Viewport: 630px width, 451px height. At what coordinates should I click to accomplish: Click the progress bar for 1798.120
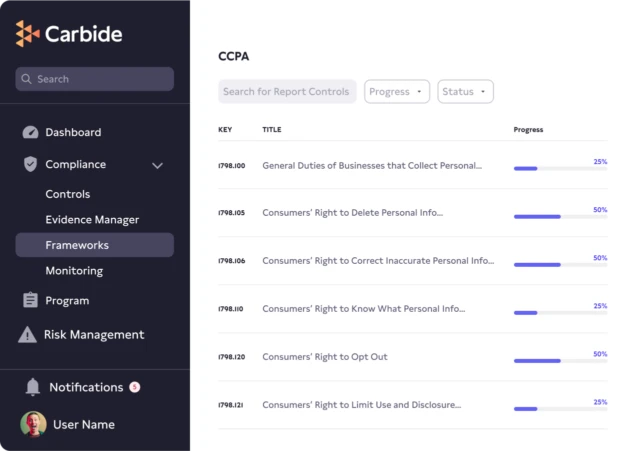pyautogui.click(x=560, y=361)
